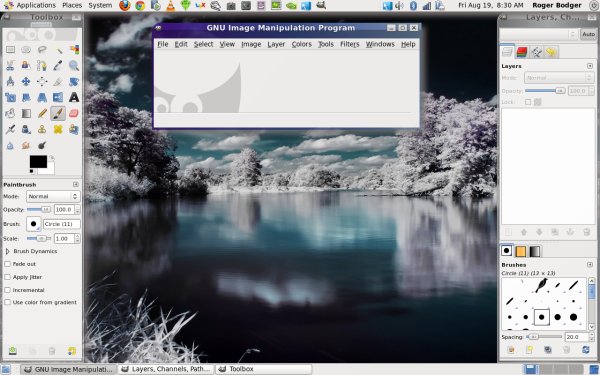Launch Firefox from the top panel
This screenshot has width=600, height=375.
125,5
